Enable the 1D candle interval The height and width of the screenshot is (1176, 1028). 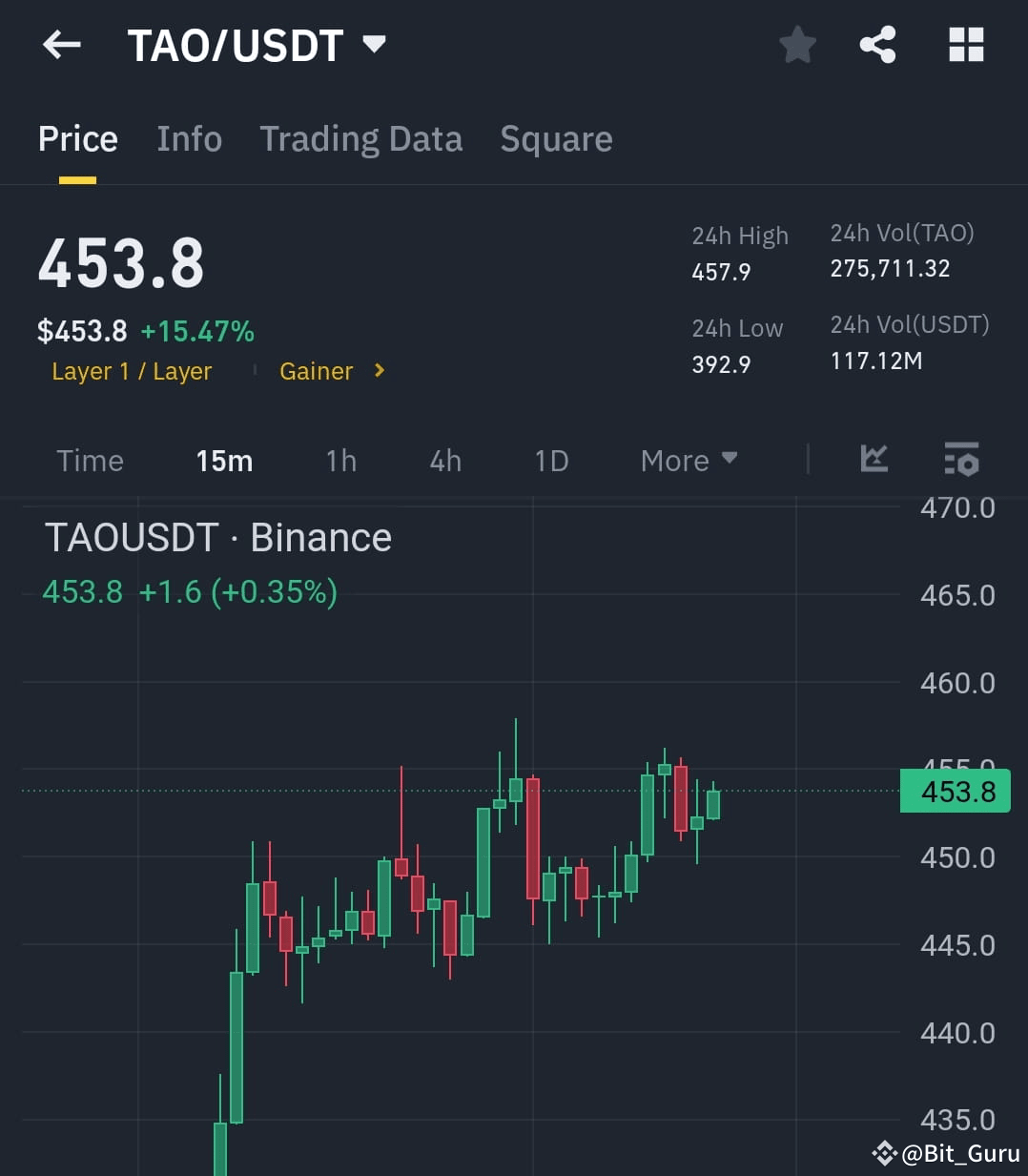pyautogui.click(x=550, y=461)
